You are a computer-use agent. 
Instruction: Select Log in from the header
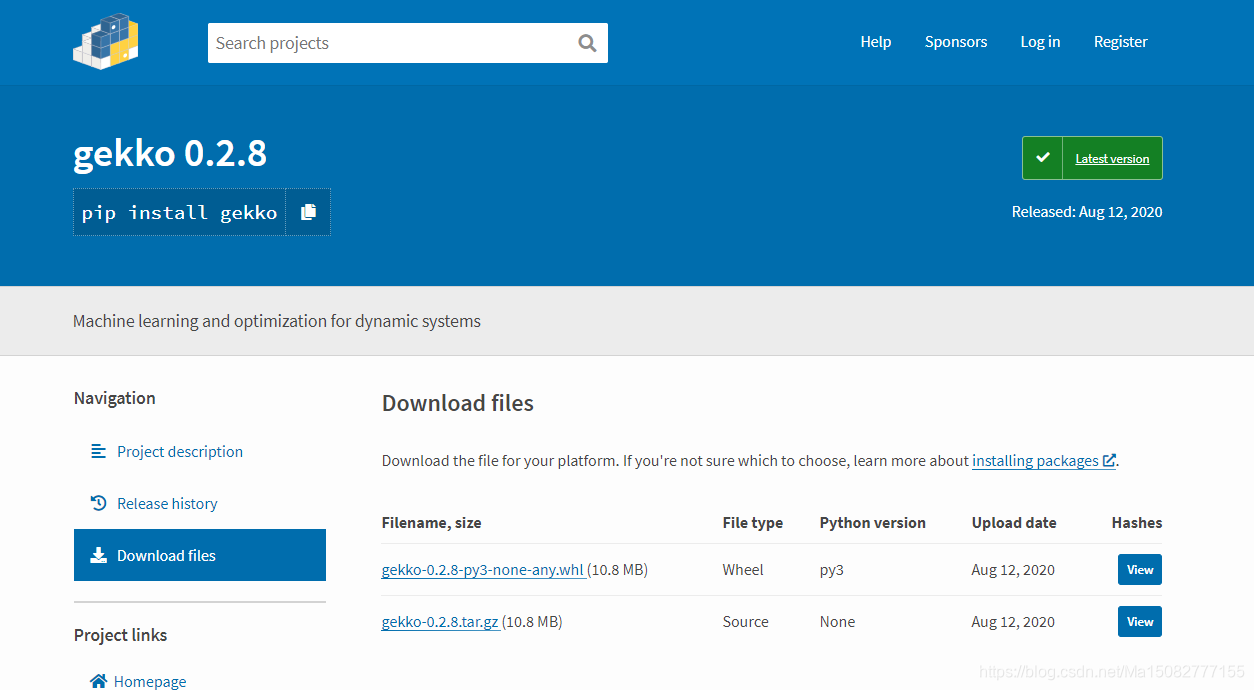pyautogui.click(x=1040, y=41)
